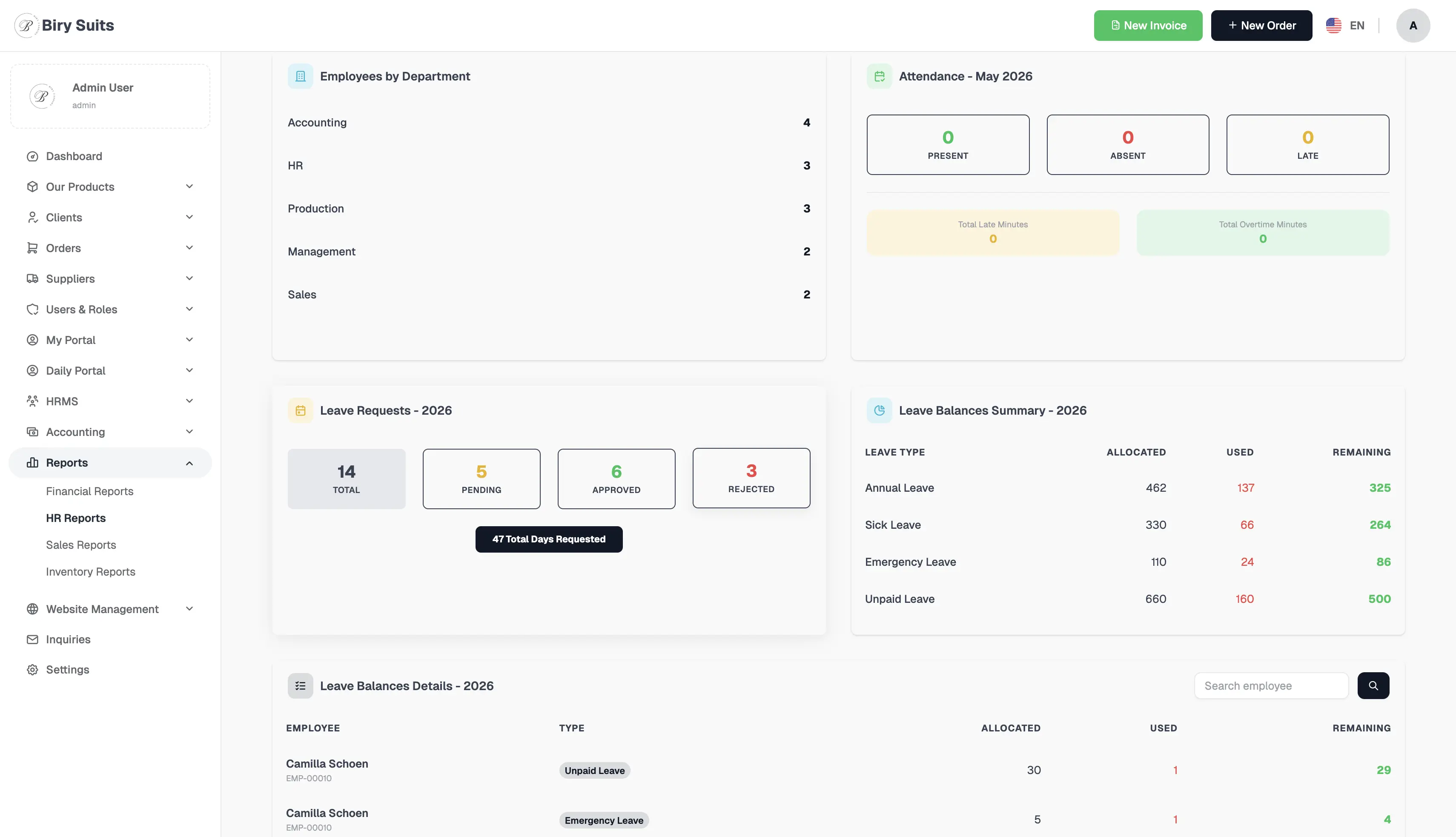1456x837 pixels.
Task: Select the Rejected leave requests card
Action: coord(751,478)
